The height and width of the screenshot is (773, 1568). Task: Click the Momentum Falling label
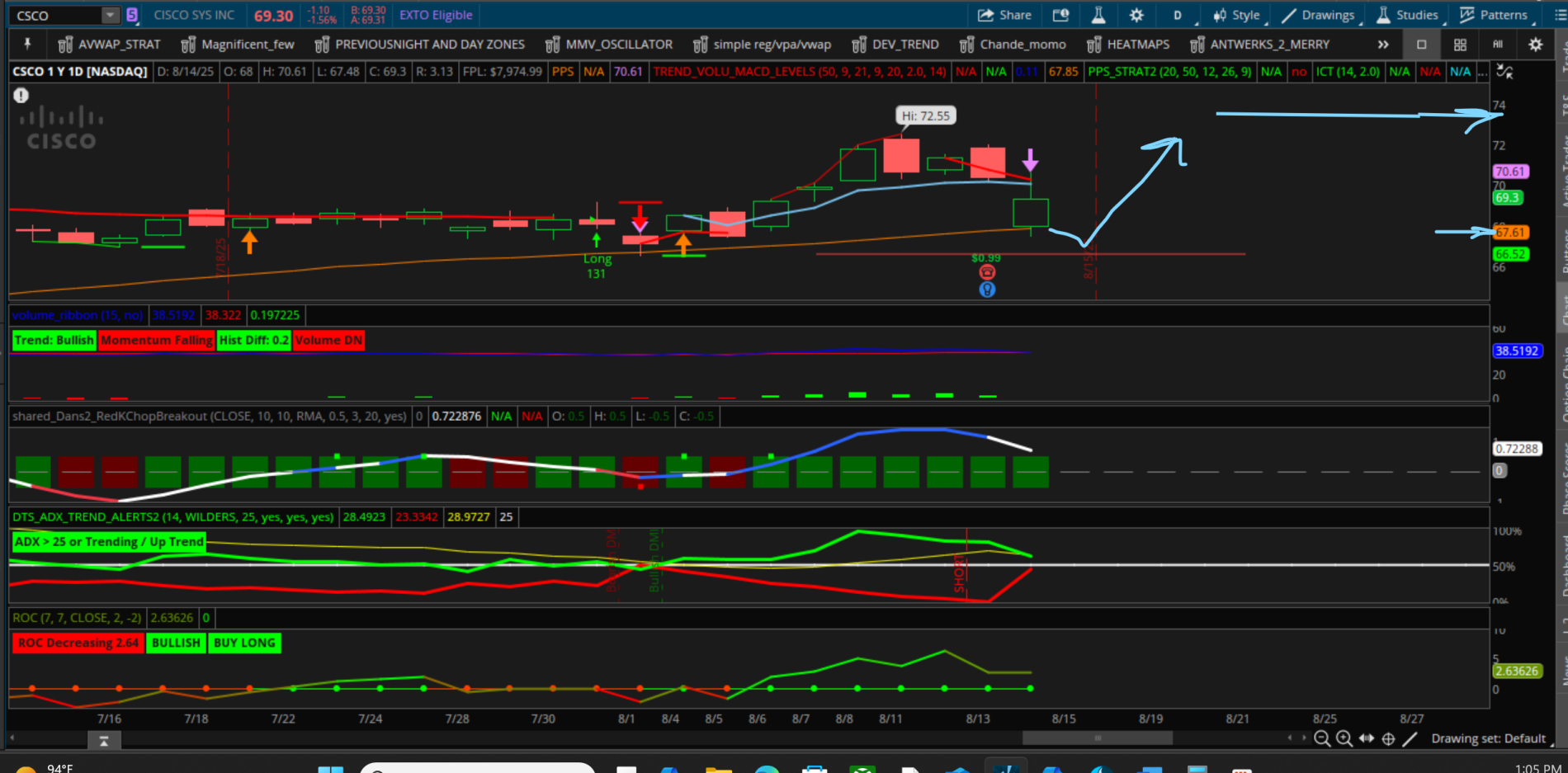[x=157, y=340]
